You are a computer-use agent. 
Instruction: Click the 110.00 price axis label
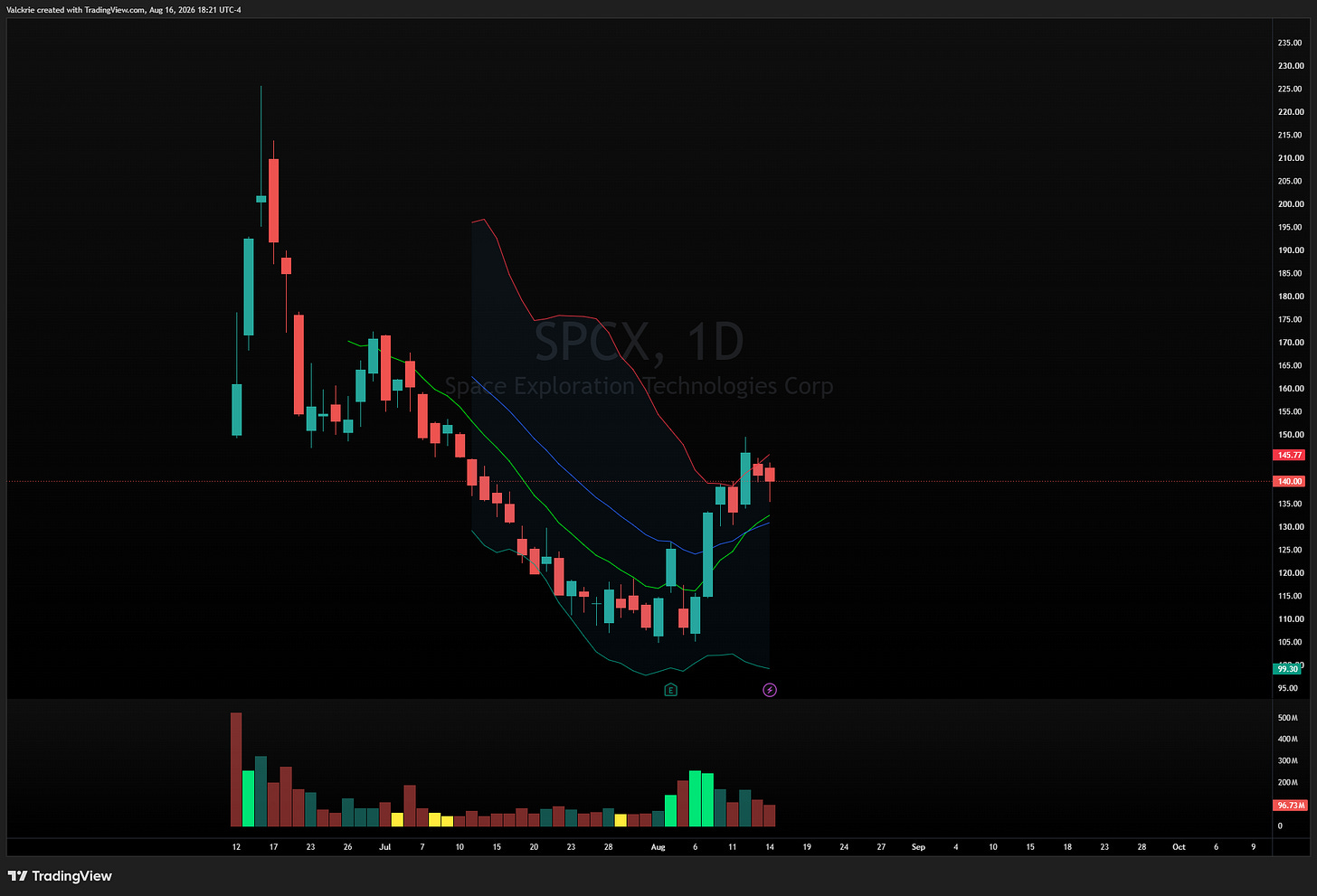[x=1290, y=619]
